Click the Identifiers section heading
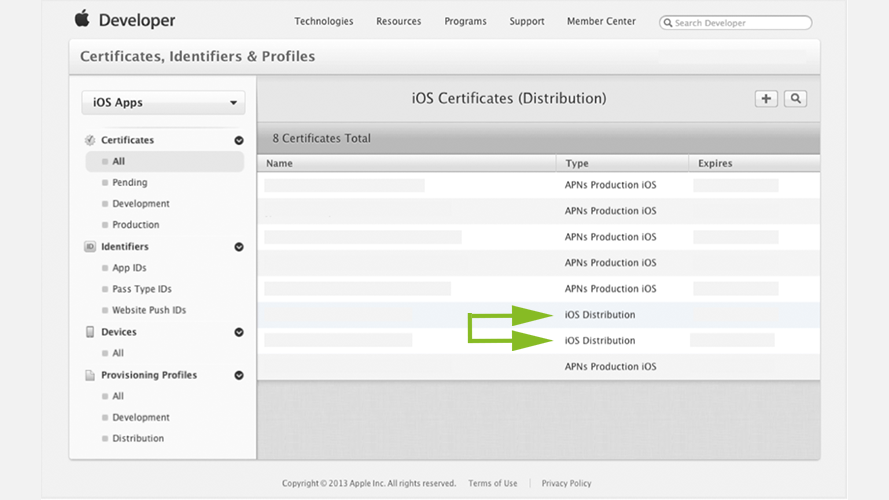 [x=125, y=247]
